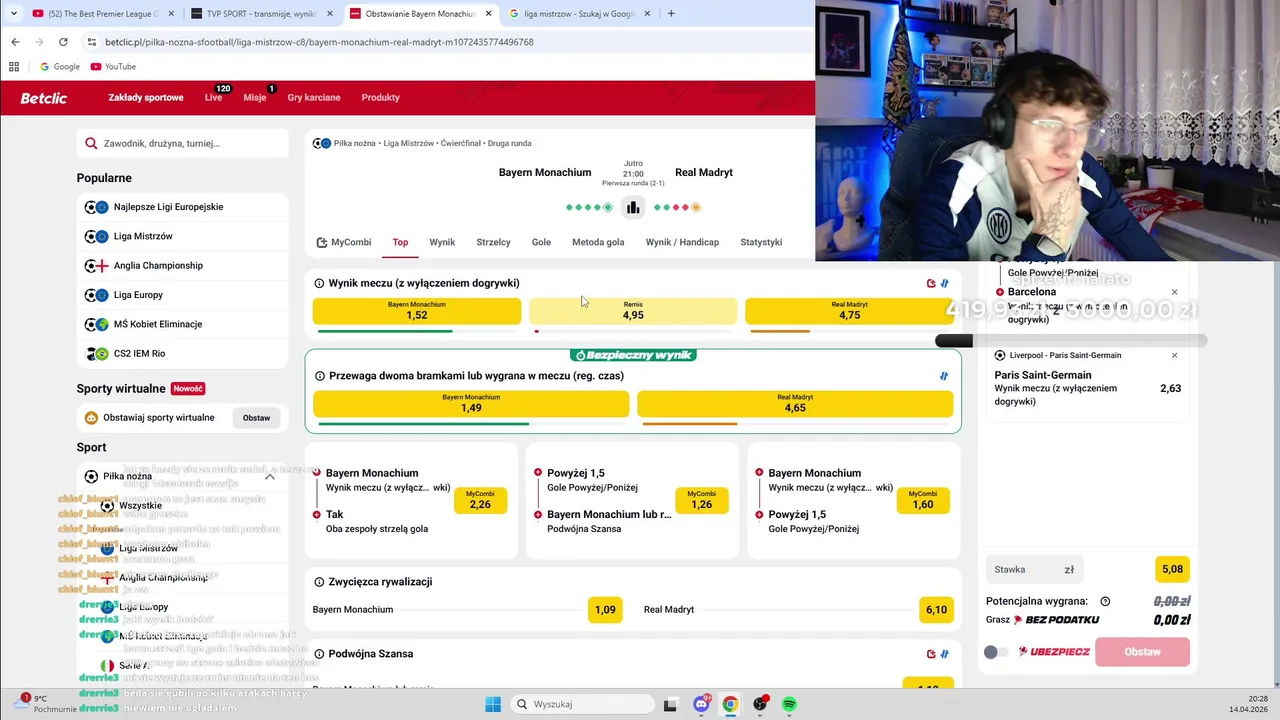Click help icon beside Potencjalna wygrana
Image resolution: width=1280 pixels, height=720 pixels.
click(1105, 601)
